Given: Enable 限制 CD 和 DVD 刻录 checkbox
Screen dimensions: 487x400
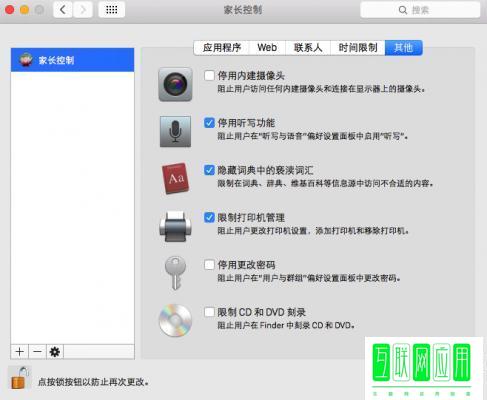Looking at the screenshot, I should 209,312.
